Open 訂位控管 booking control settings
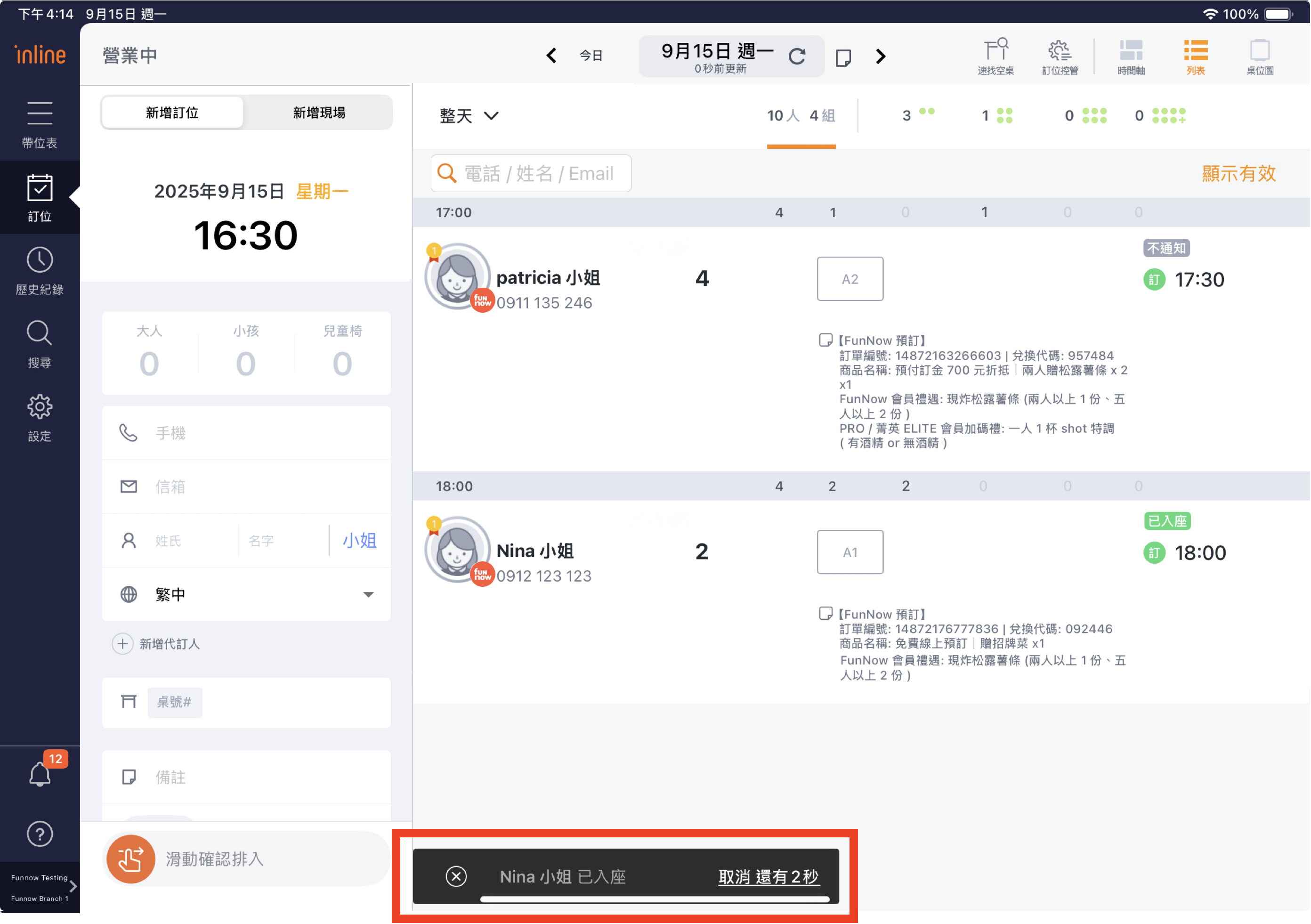The height and width of the screenshot is (924, 1311). 1060,57
